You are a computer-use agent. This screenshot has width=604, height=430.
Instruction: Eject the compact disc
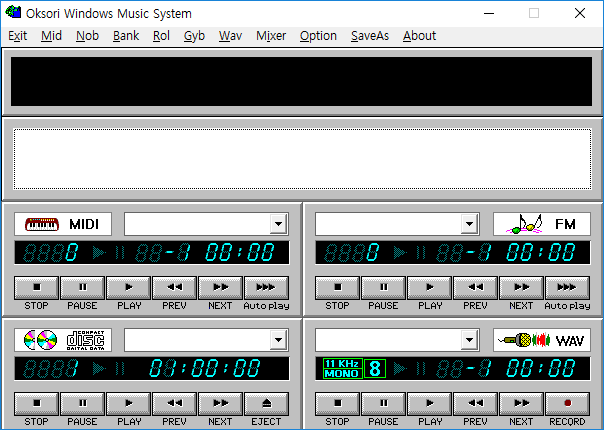(x=267, y=403)
